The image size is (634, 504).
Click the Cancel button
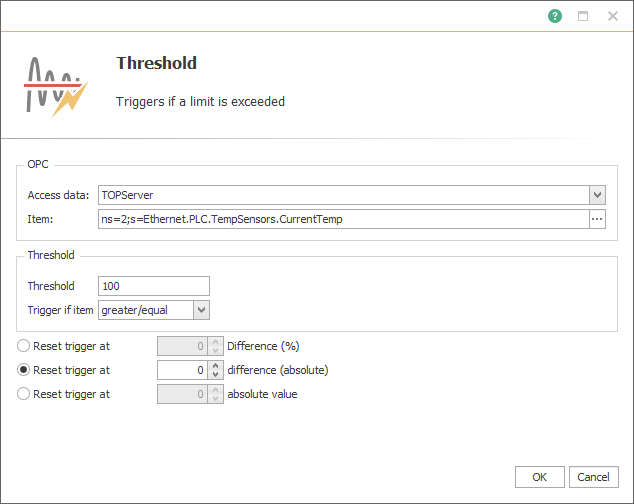[594, 477]
